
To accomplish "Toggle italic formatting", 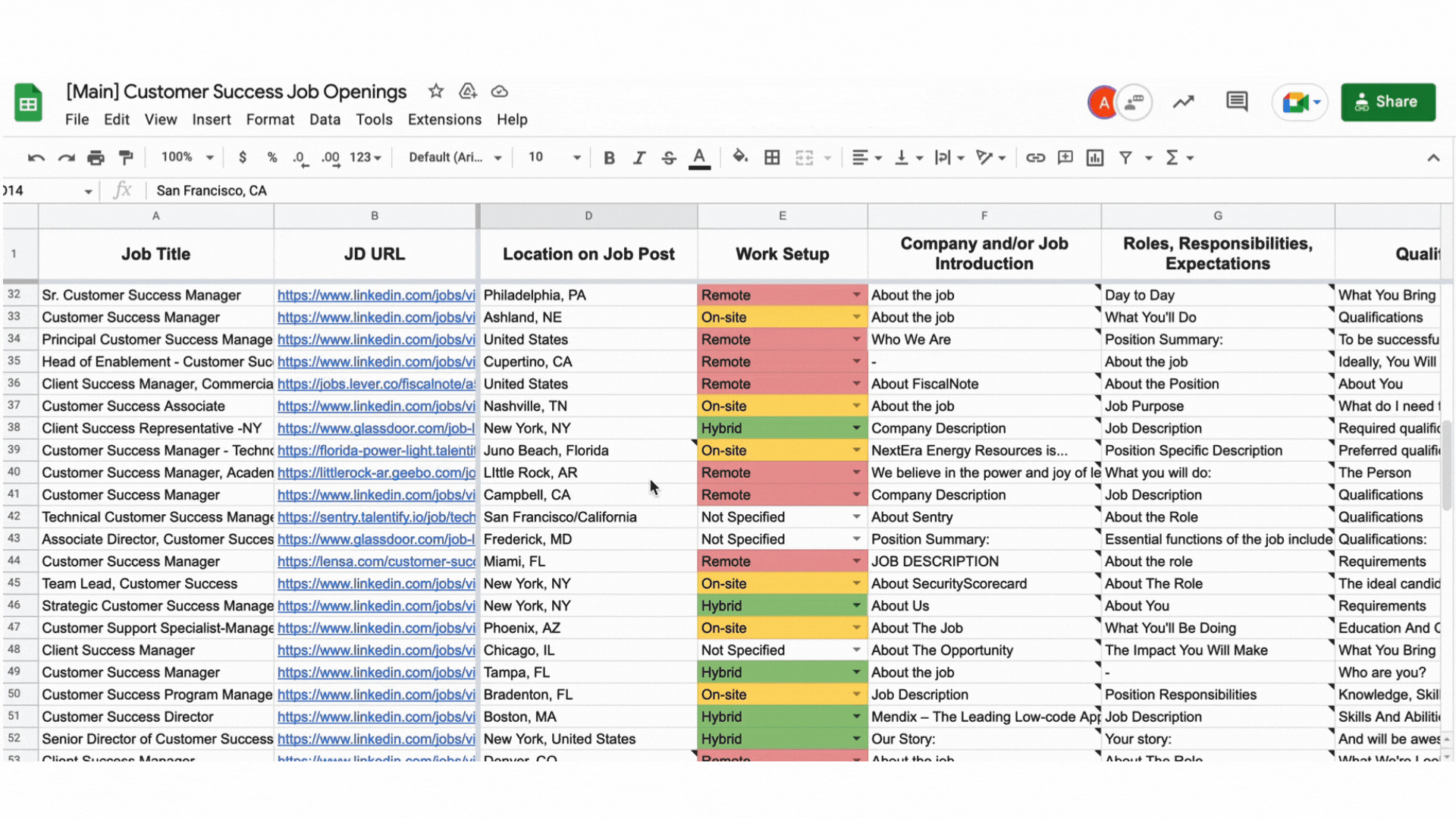I will (639, 158).
